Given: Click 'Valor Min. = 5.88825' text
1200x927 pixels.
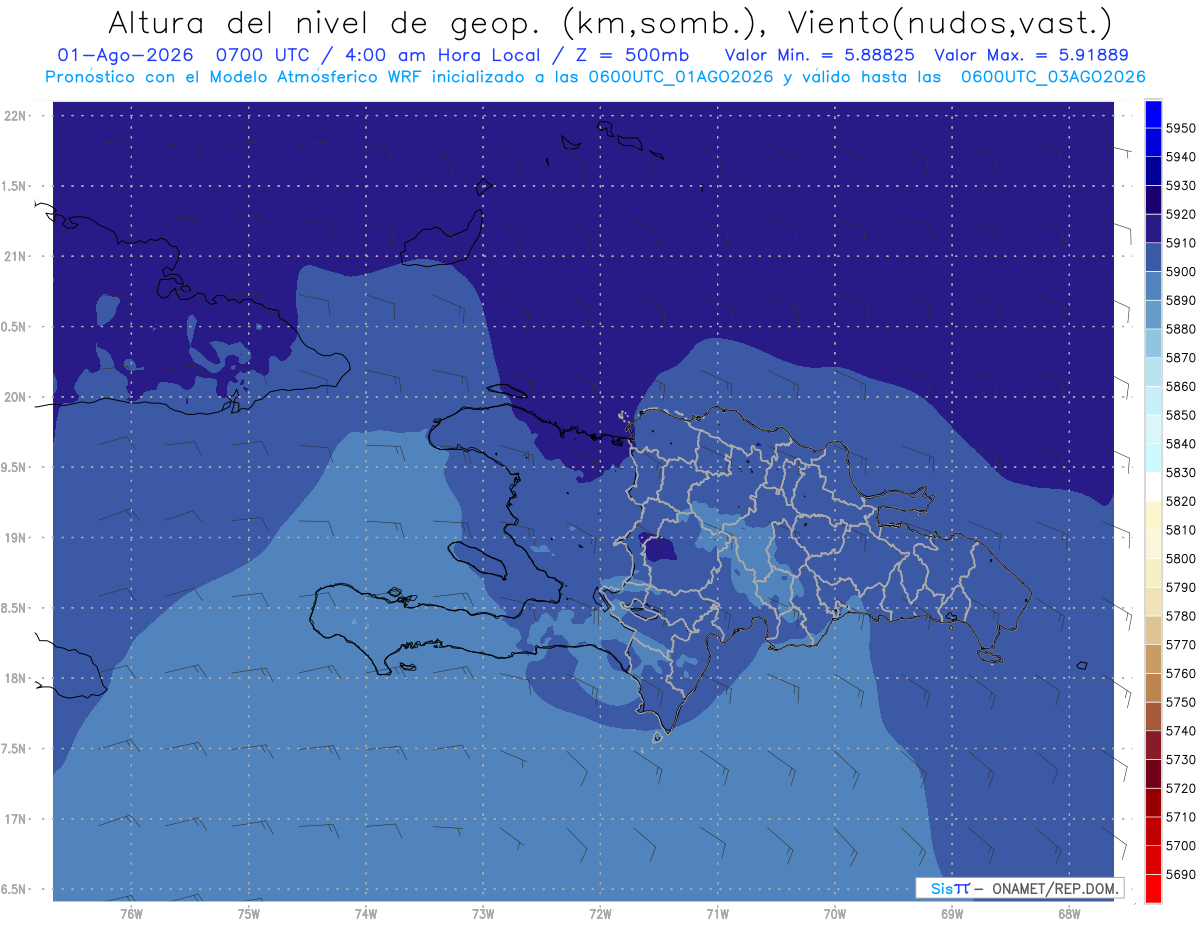Looking at the screenshot, I should [x=819, y=55].
